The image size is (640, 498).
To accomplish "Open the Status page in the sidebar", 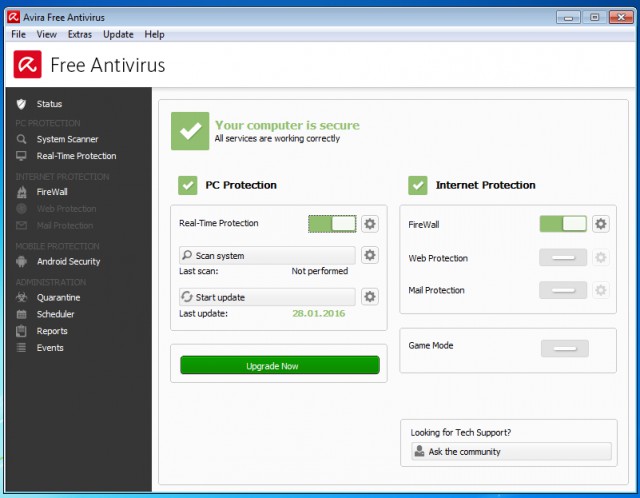I will click(x=49, y=104).
